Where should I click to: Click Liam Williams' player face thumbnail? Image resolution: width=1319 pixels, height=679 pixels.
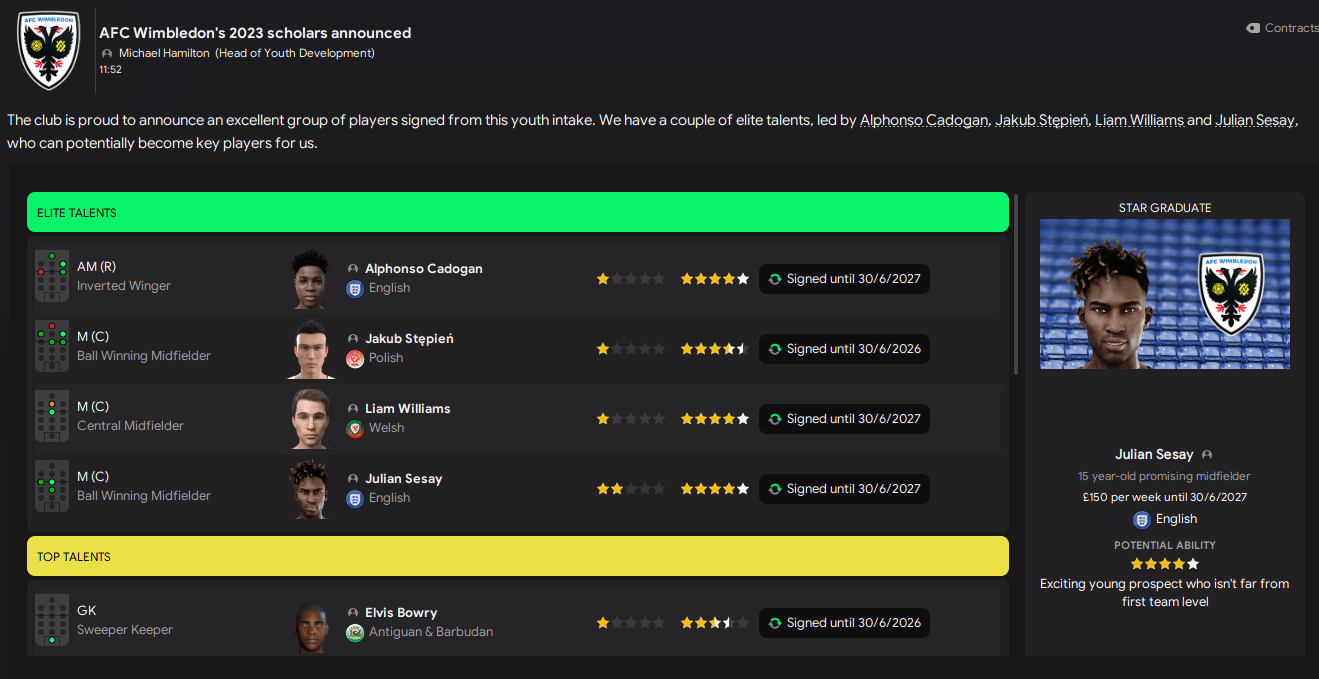[310, 418]
